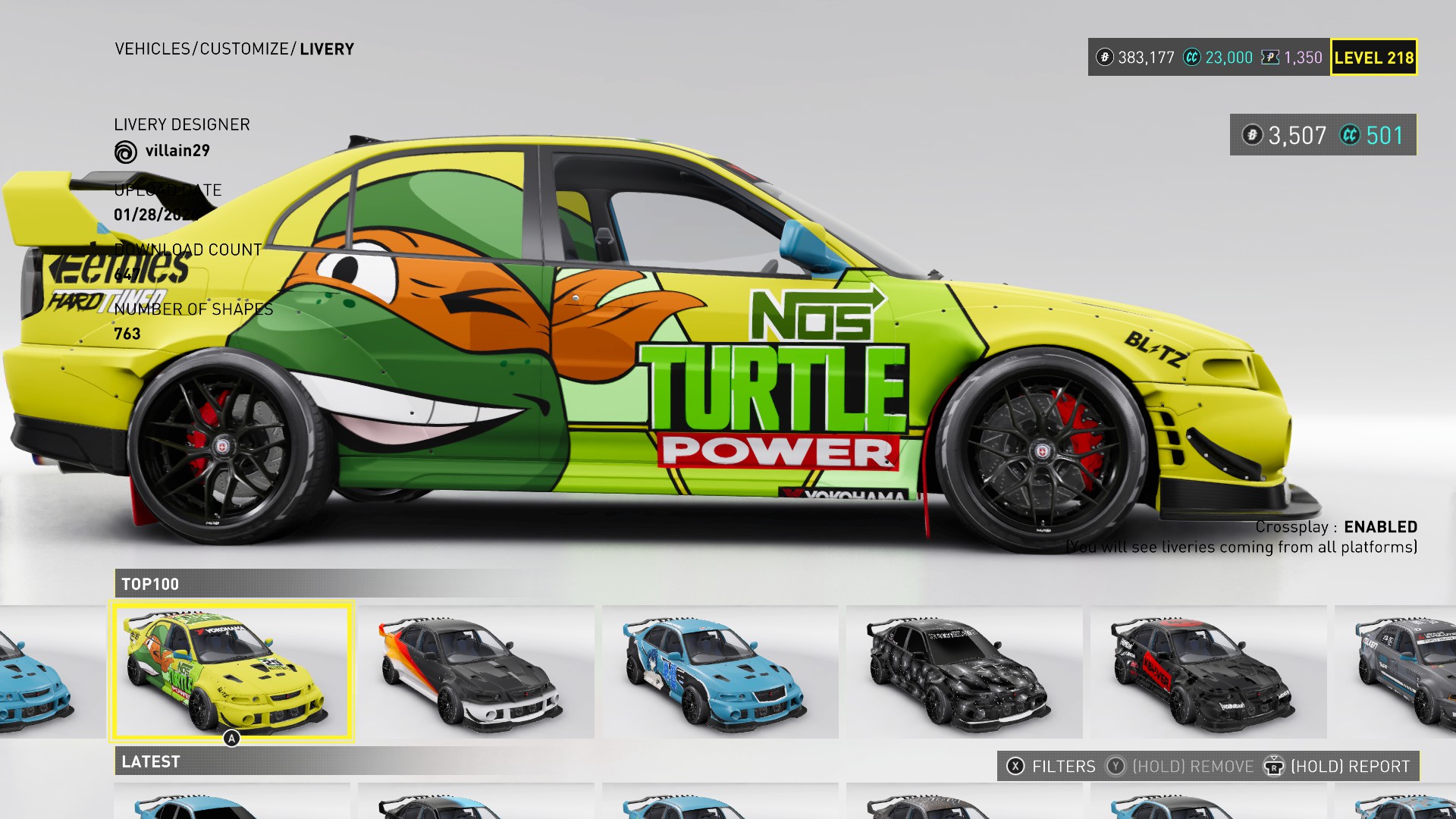Click the Bucks balance 383,177
Screen dimensions: 1456x819
[1146, 58]
